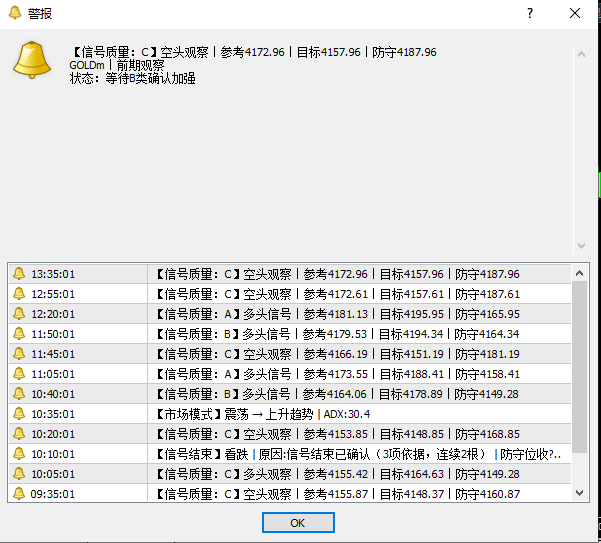
Task: Select the alert message with 参考4172.96
Action: [x=338, y=274]
